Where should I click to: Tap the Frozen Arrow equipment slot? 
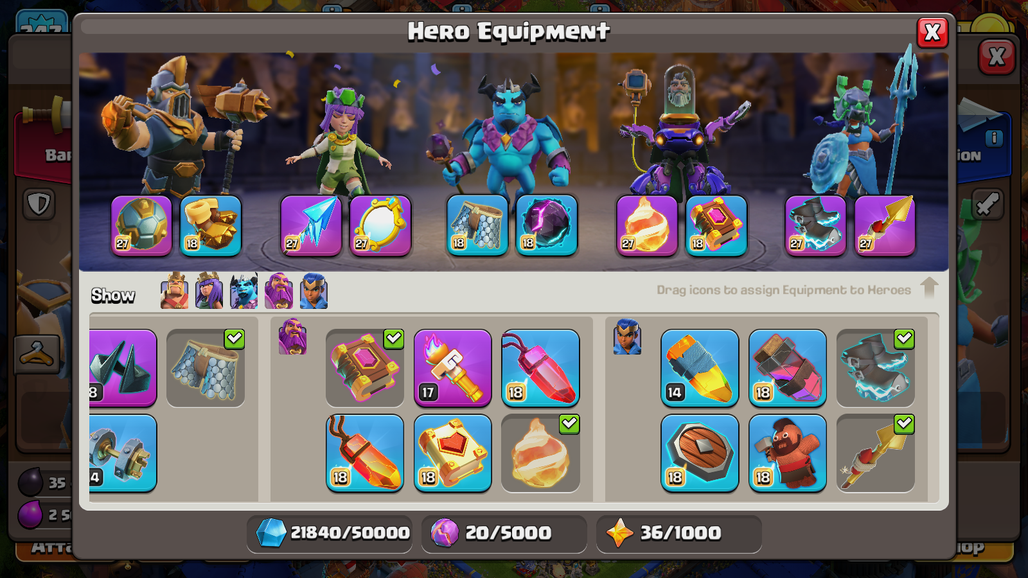[x=311, y=225]
